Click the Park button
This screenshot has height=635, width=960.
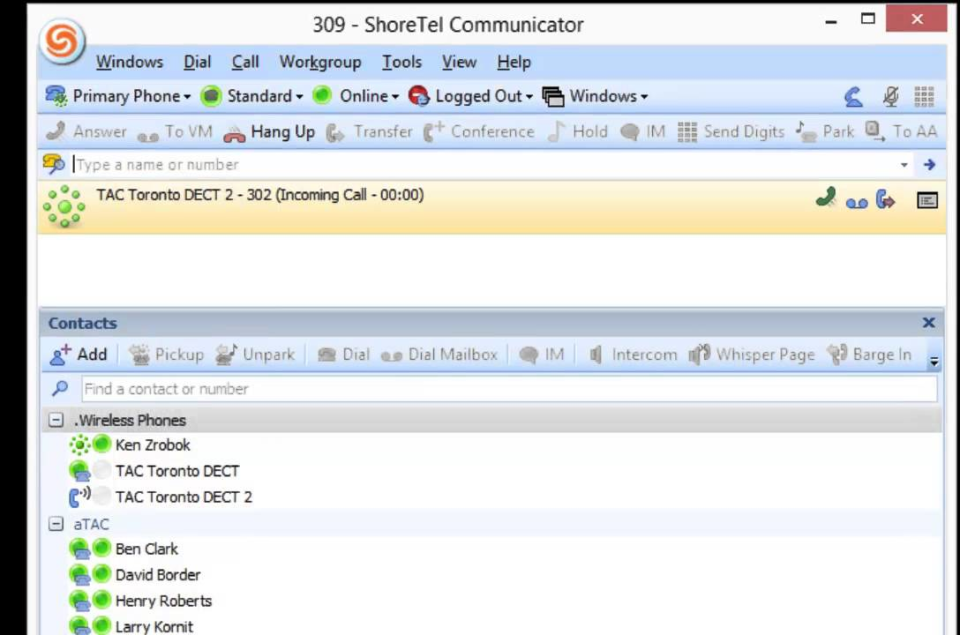click(825, 132)
